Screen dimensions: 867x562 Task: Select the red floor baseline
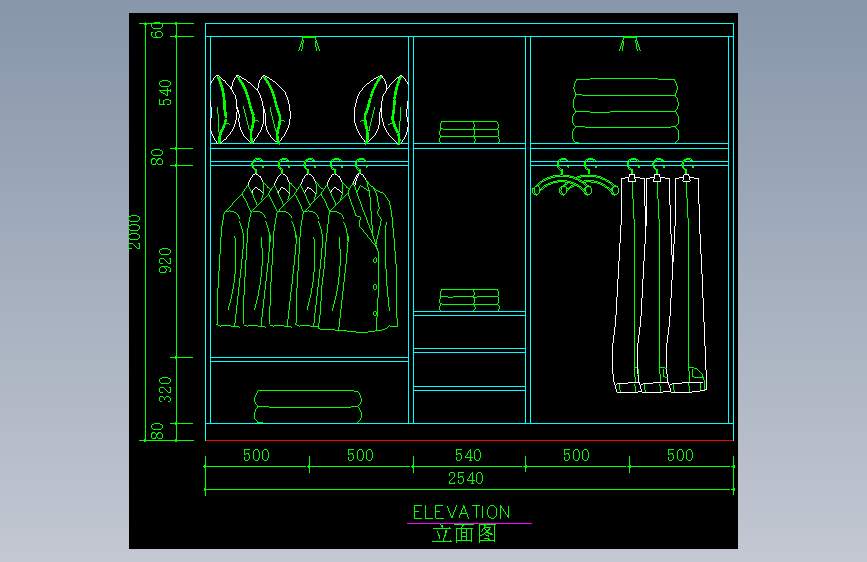pos(469,441)
